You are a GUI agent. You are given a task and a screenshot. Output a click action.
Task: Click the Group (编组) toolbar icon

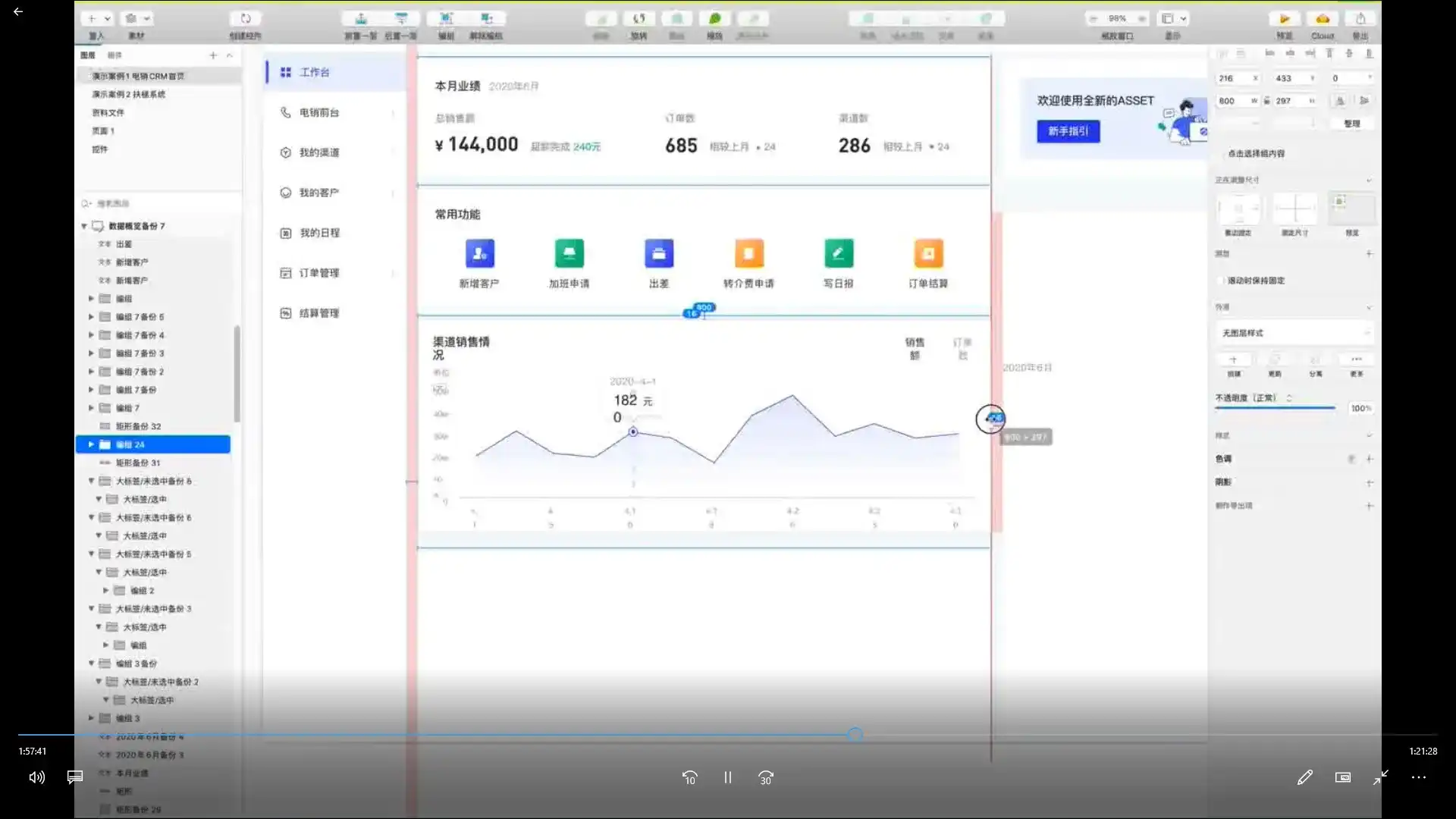446,19
